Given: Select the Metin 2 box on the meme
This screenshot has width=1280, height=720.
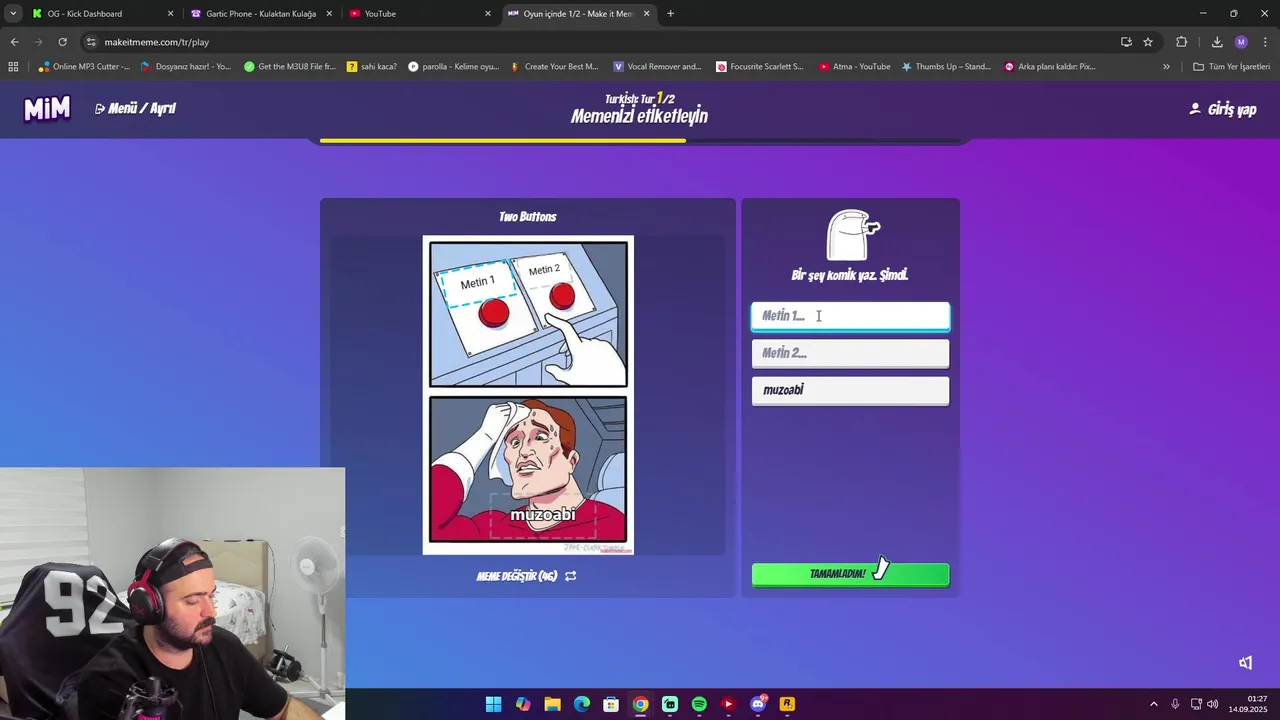Looking at the screenshot, I should tap(544, 270).
